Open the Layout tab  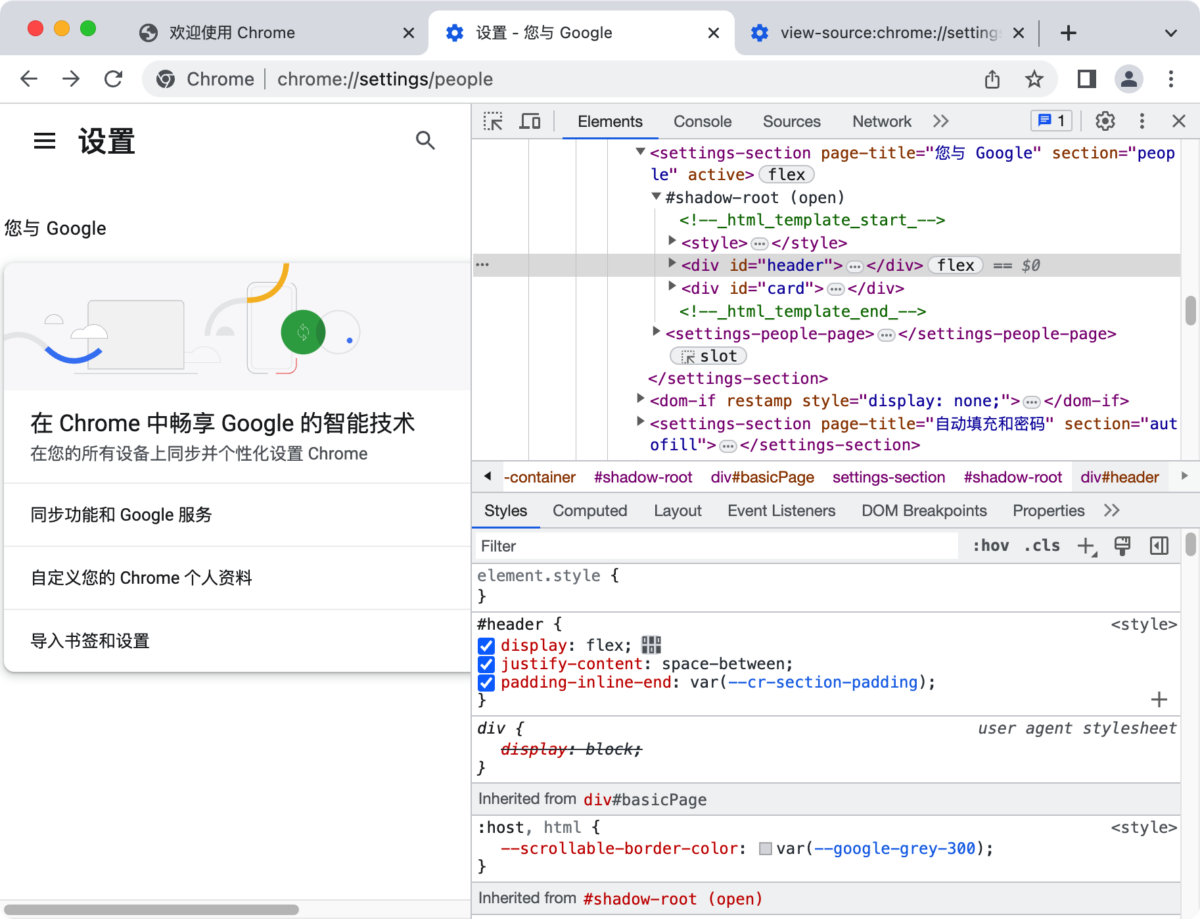click(678, 510)
